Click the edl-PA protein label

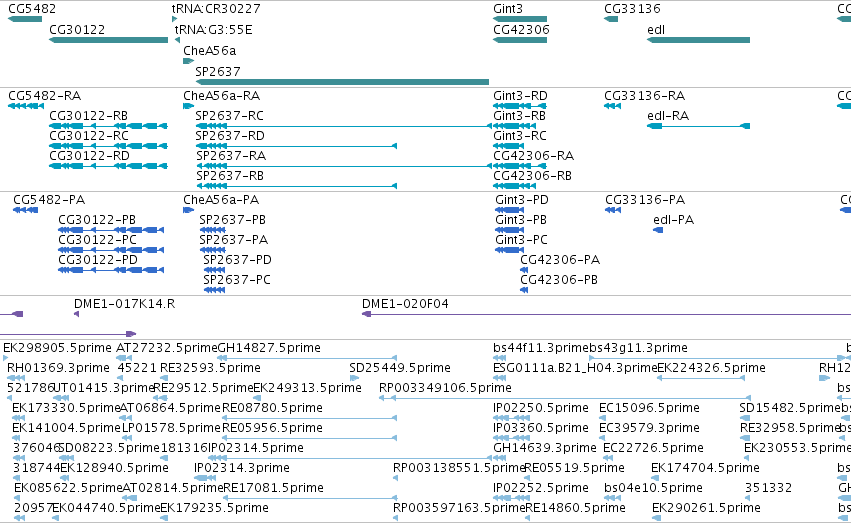pos(674,220)
